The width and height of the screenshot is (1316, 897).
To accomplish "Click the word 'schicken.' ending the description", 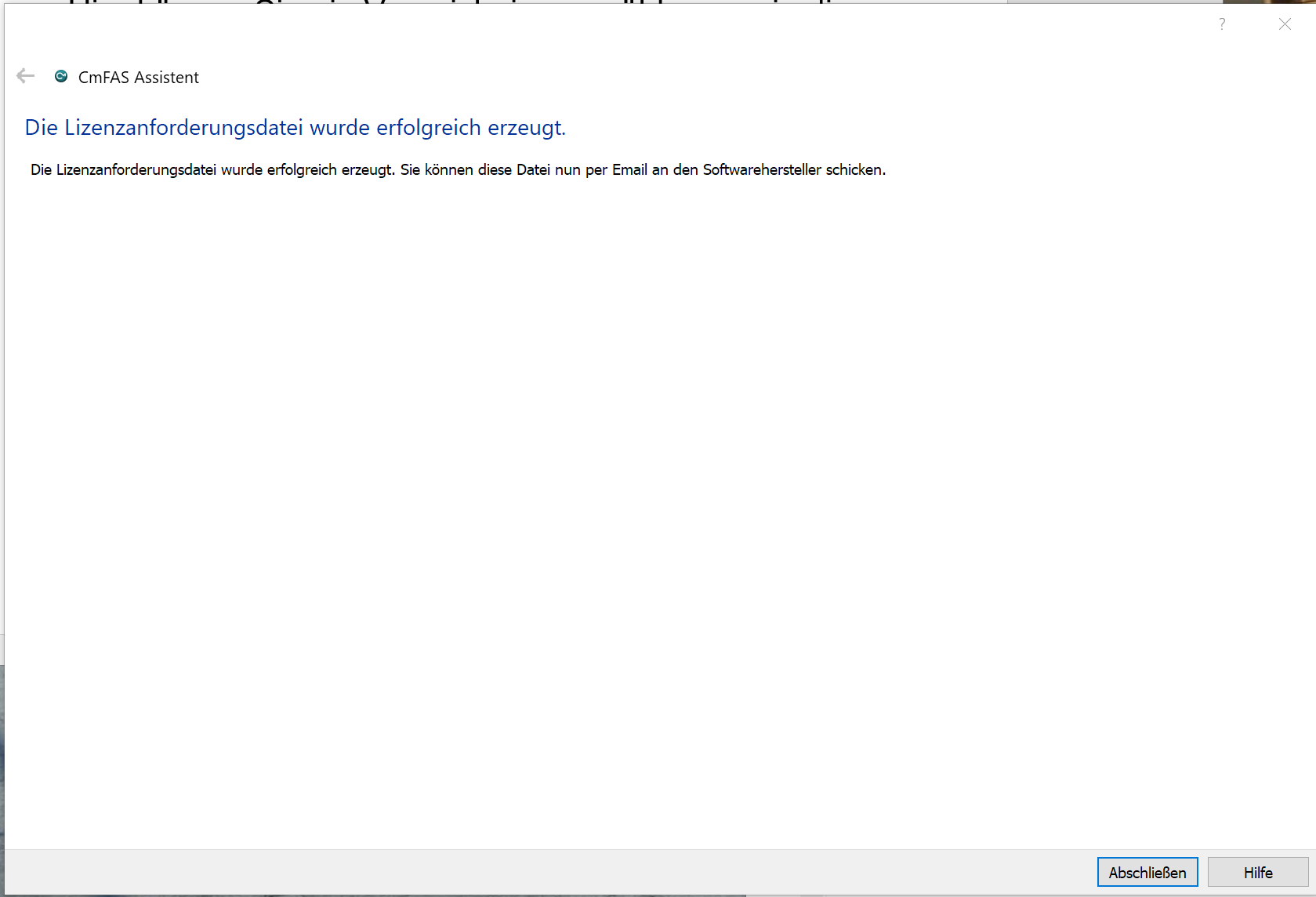I will coord(855,170).
